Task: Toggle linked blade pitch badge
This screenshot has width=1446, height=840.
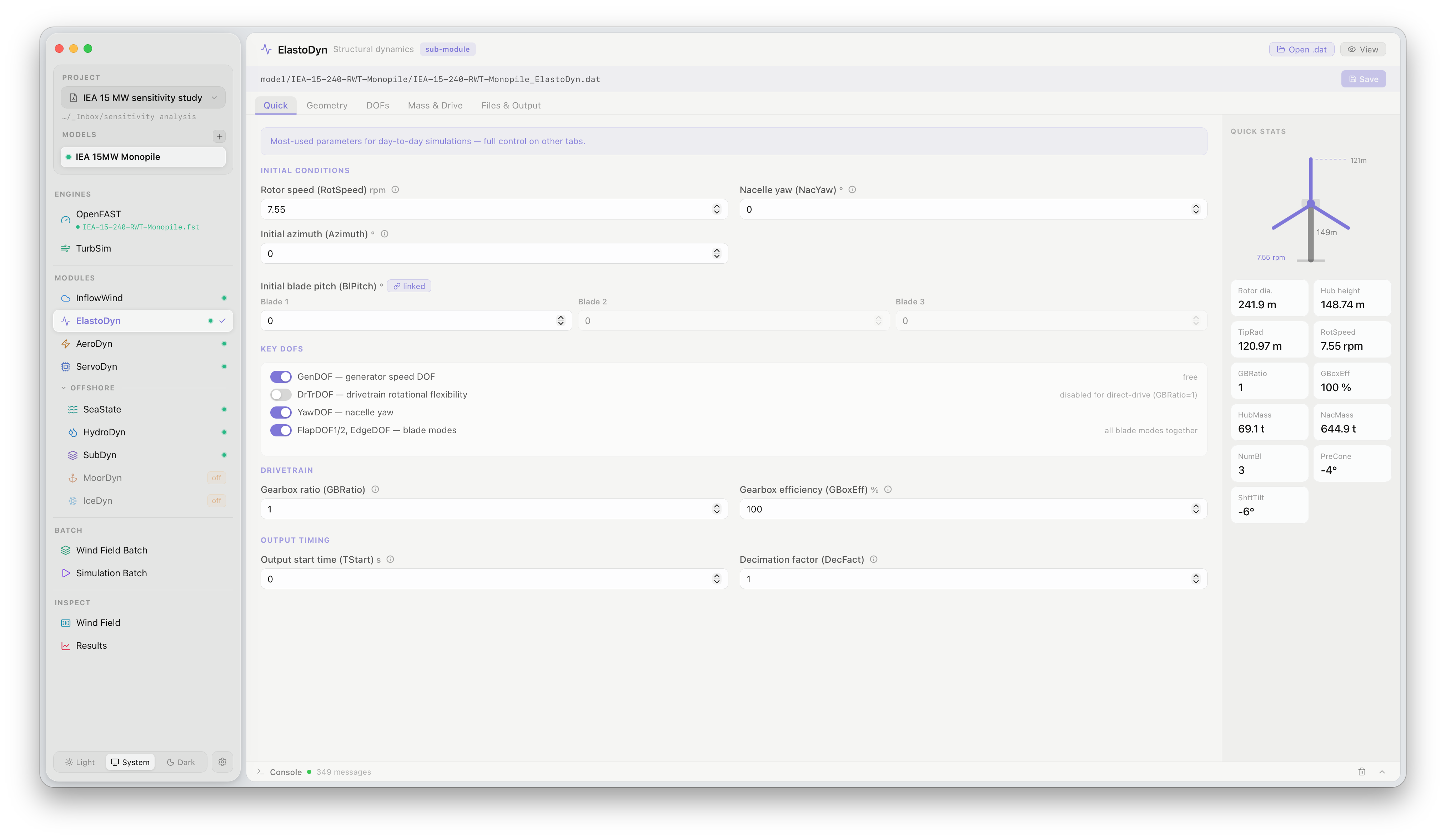Action: click(x=409, y=286)
